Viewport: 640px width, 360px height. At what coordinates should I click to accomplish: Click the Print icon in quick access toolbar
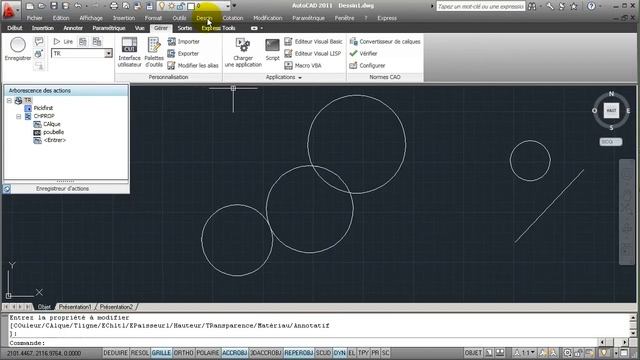coord(114,6)
